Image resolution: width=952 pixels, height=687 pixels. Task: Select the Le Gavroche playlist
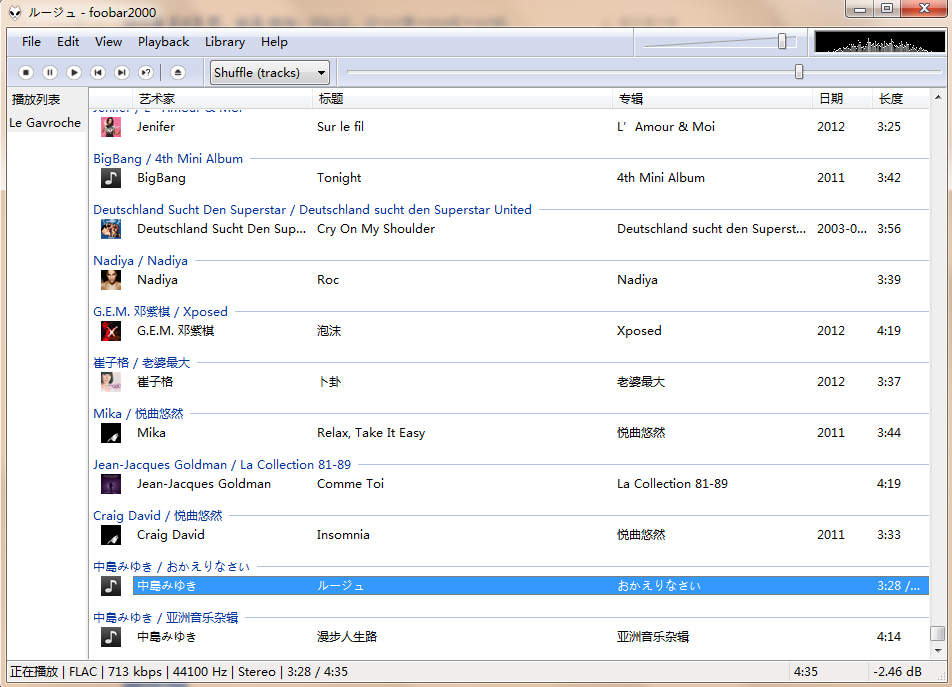45,123
